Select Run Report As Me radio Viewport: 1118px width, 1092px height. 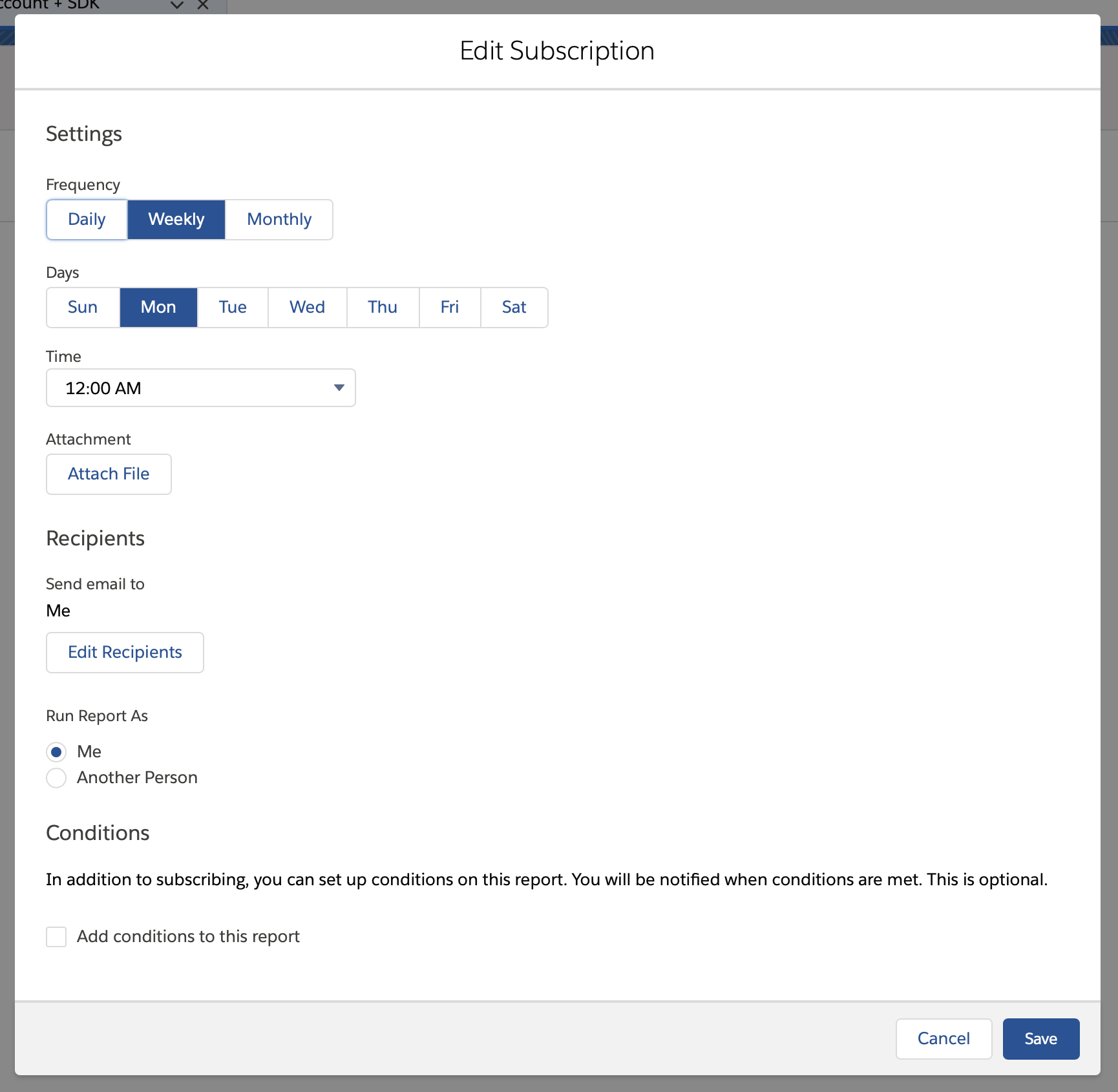pos(56,752)
